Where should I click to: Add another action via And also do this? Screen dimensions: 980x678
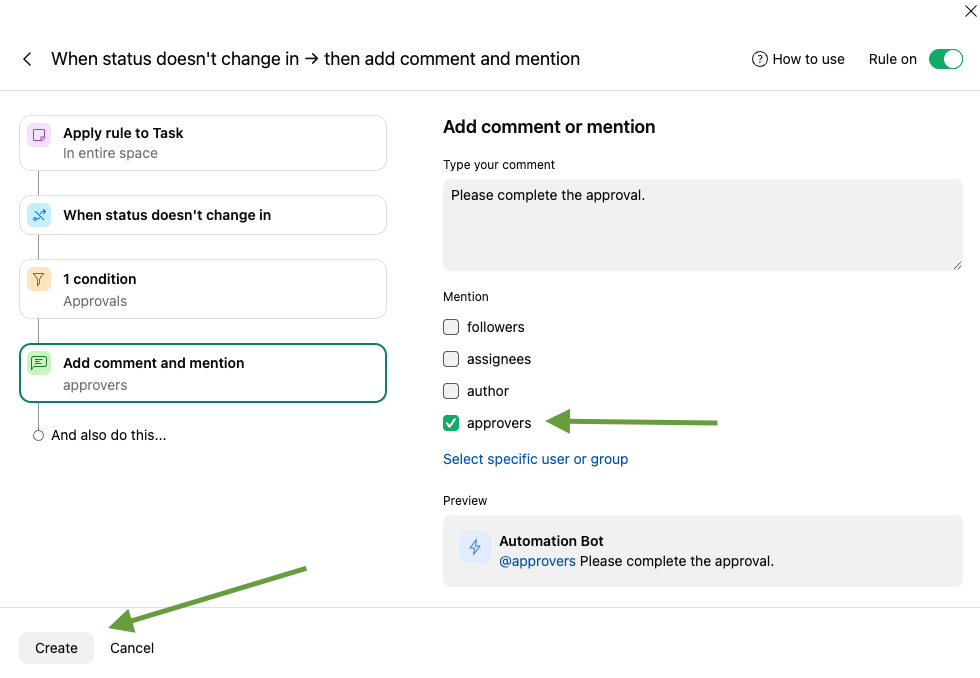click(x=108, y=435)
